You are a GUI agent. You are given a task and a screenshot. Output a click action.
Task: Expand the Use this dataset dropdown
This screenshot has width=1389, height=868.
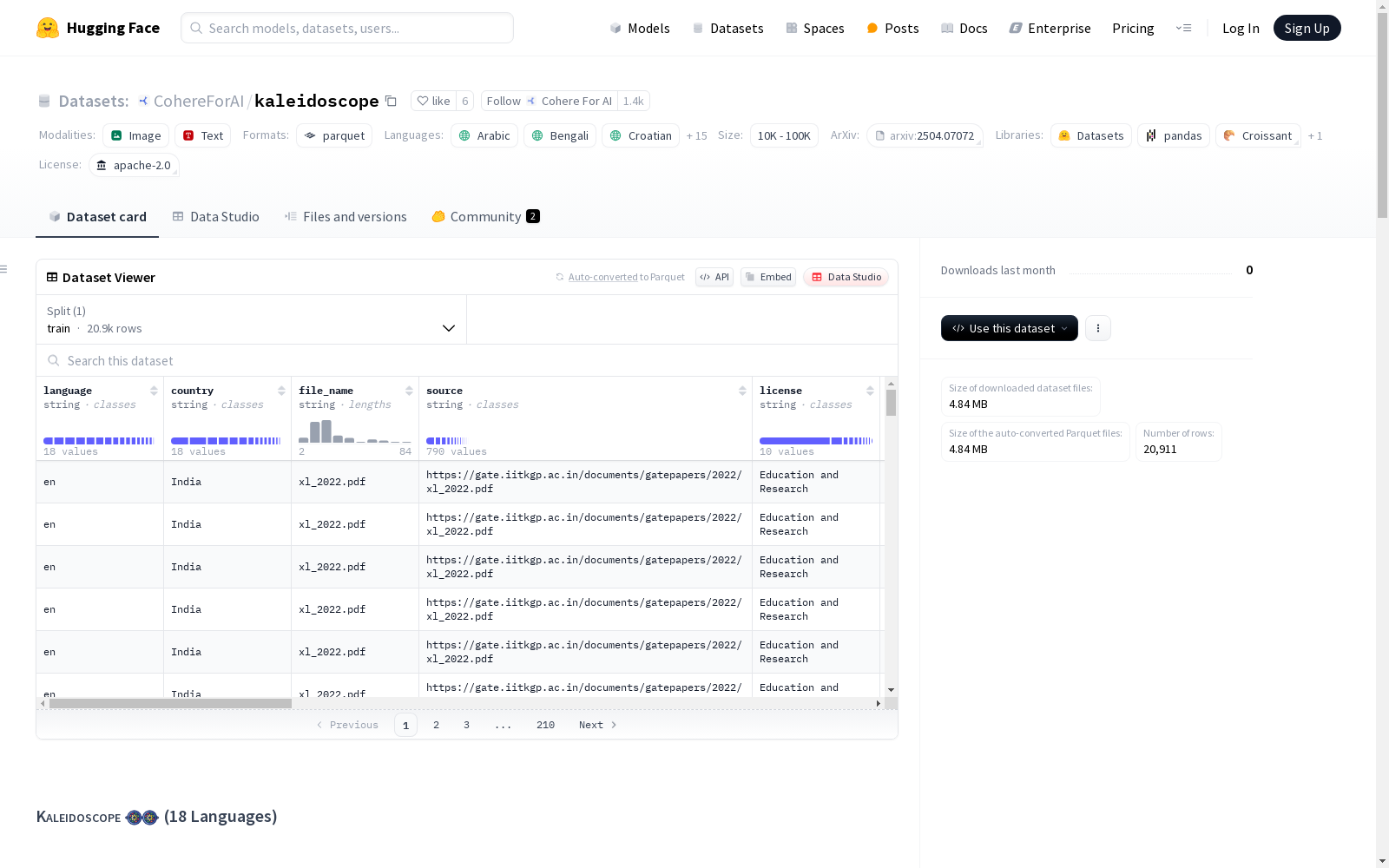[1010, 328]
